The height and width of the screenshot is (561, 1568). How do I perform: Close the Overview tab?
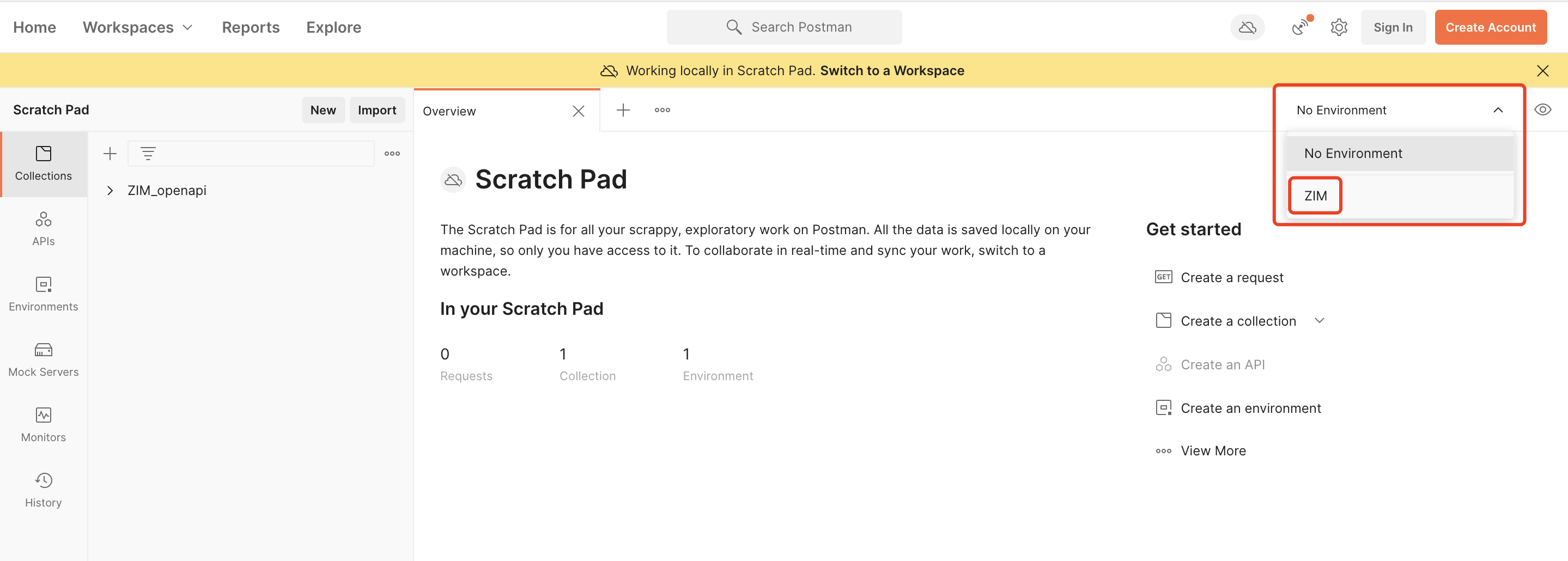[x=578, y=111]
